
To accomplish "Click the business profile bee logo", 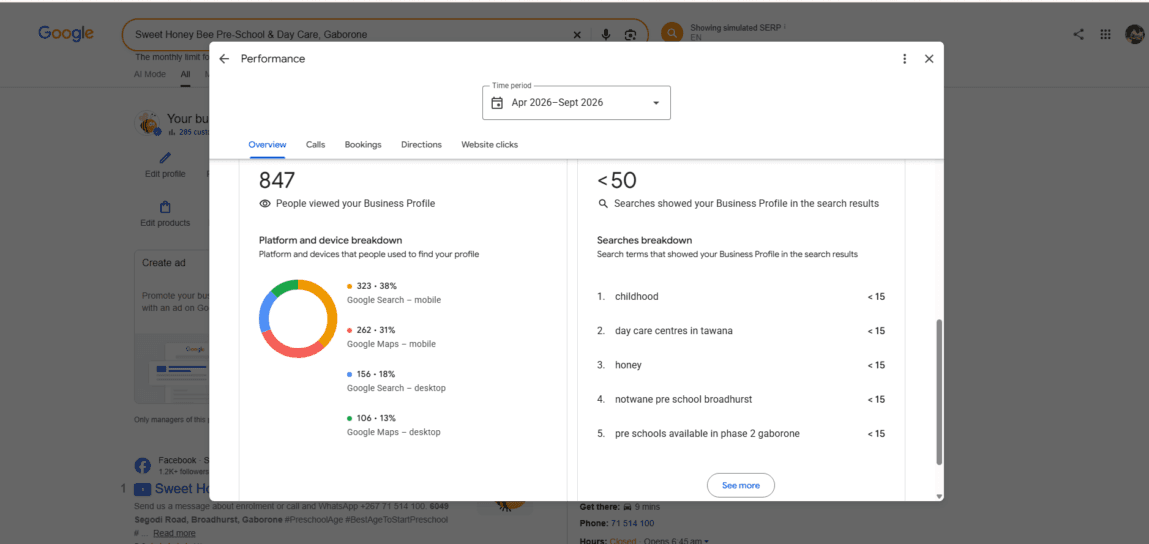I will (x=148, y=123).
